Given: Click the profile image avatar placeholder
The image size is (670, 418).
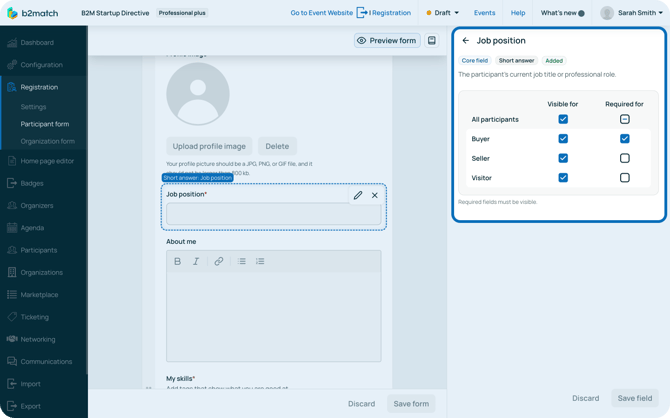Looking at the screenshot, I should [198, 94].
